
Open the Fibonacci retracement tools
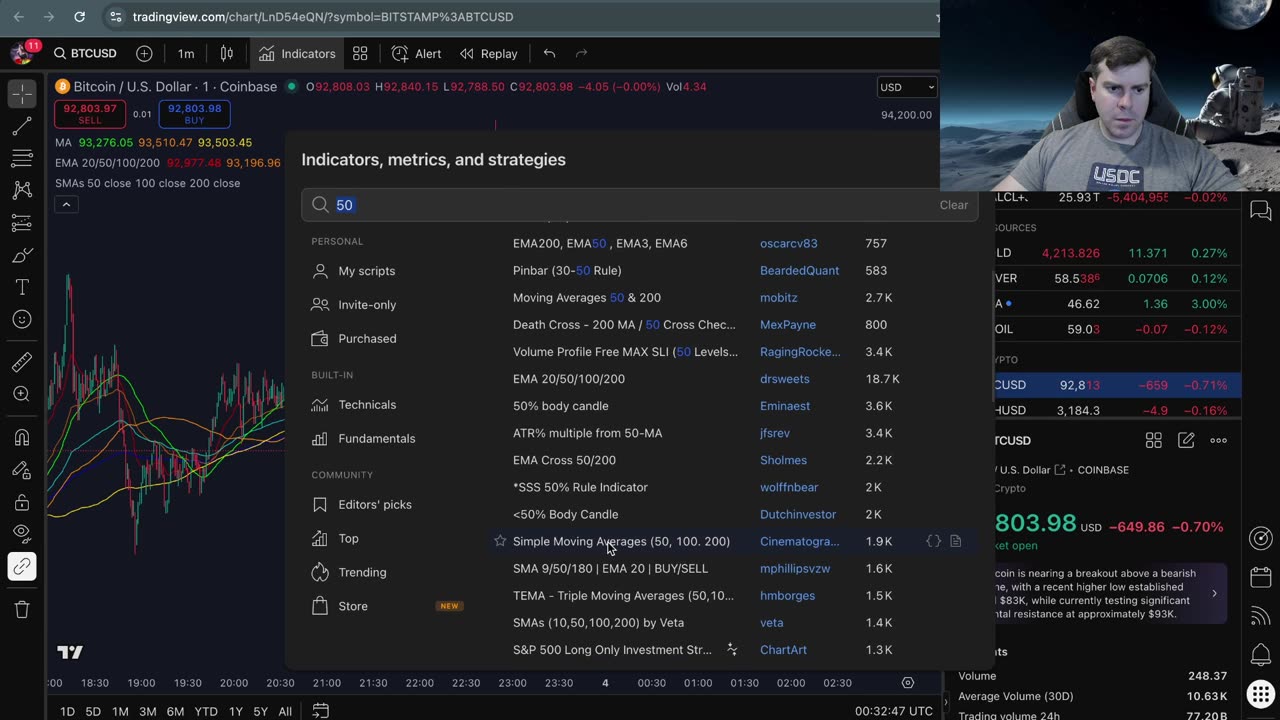pos(22,158)
